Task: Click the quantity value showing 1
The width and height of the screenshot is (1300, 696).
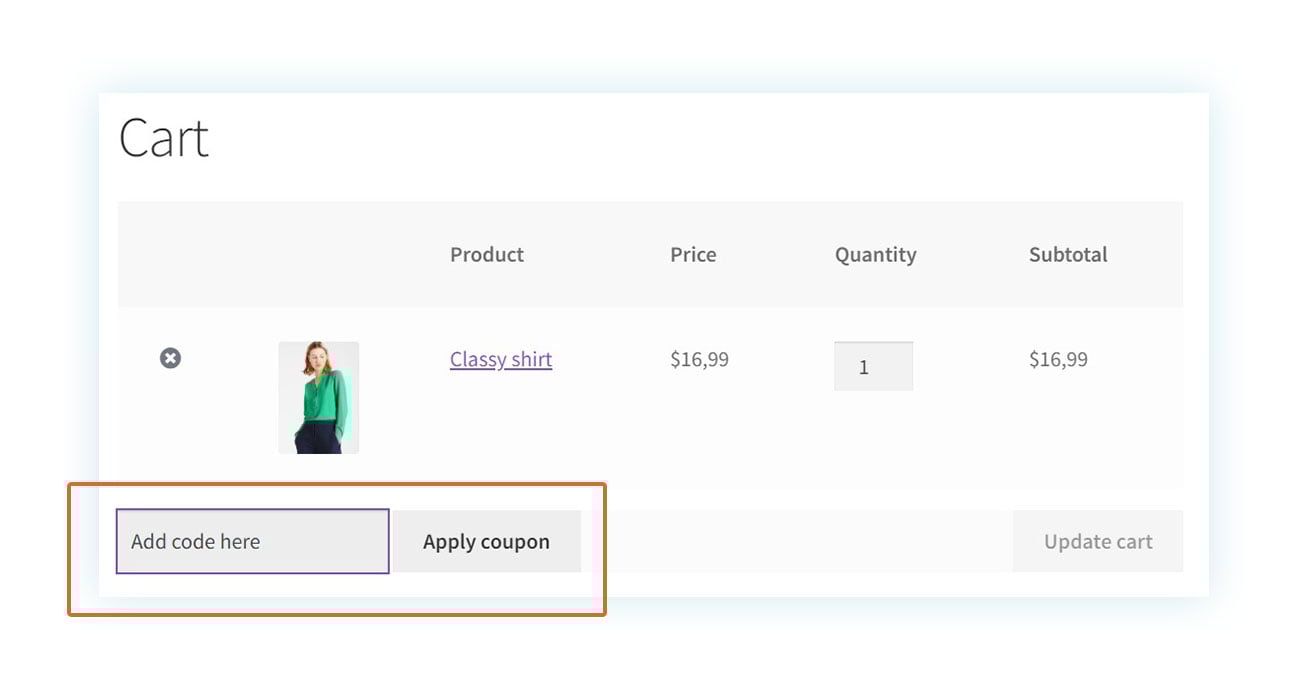Action: 873,365
